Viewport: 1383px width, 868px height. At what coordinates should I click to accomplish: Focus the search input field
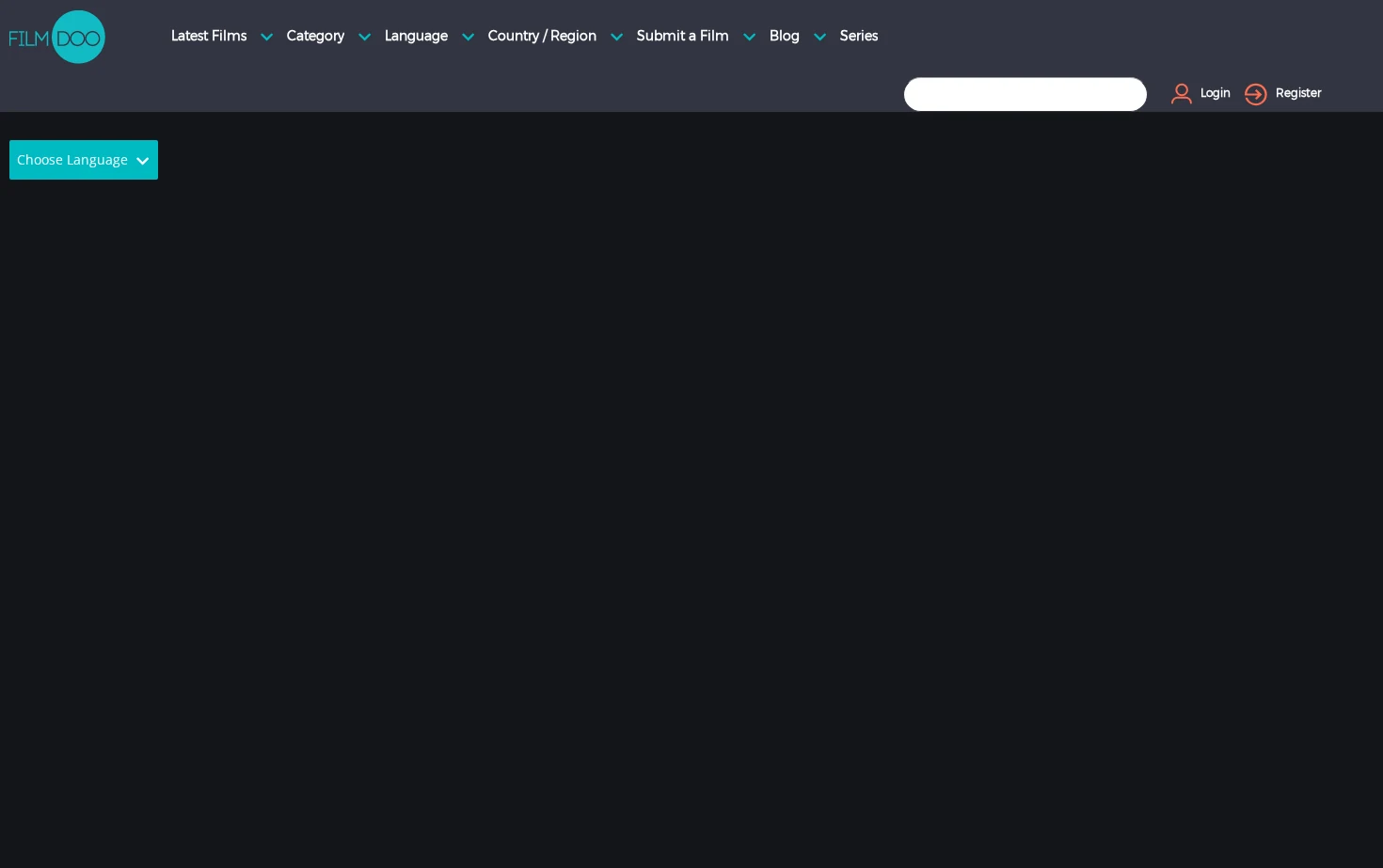tap(1025, 94)
